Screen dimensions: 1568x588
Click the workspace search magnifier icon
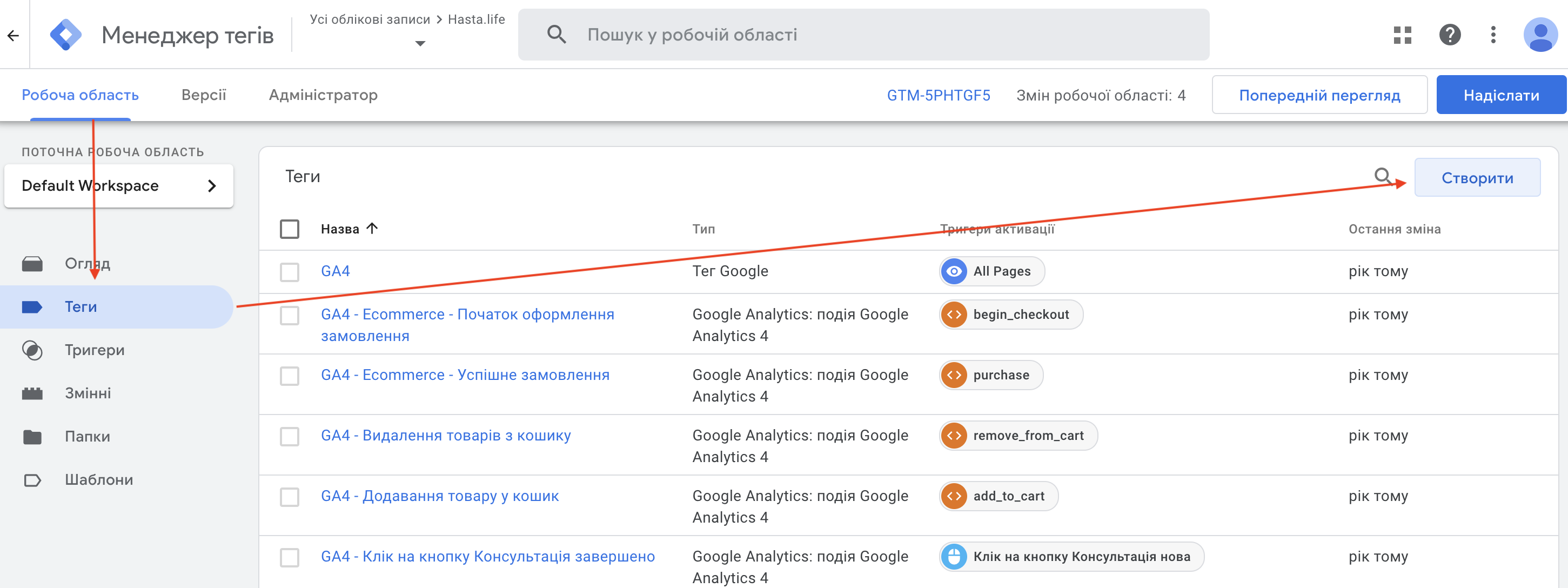click(x=557, y=35)
